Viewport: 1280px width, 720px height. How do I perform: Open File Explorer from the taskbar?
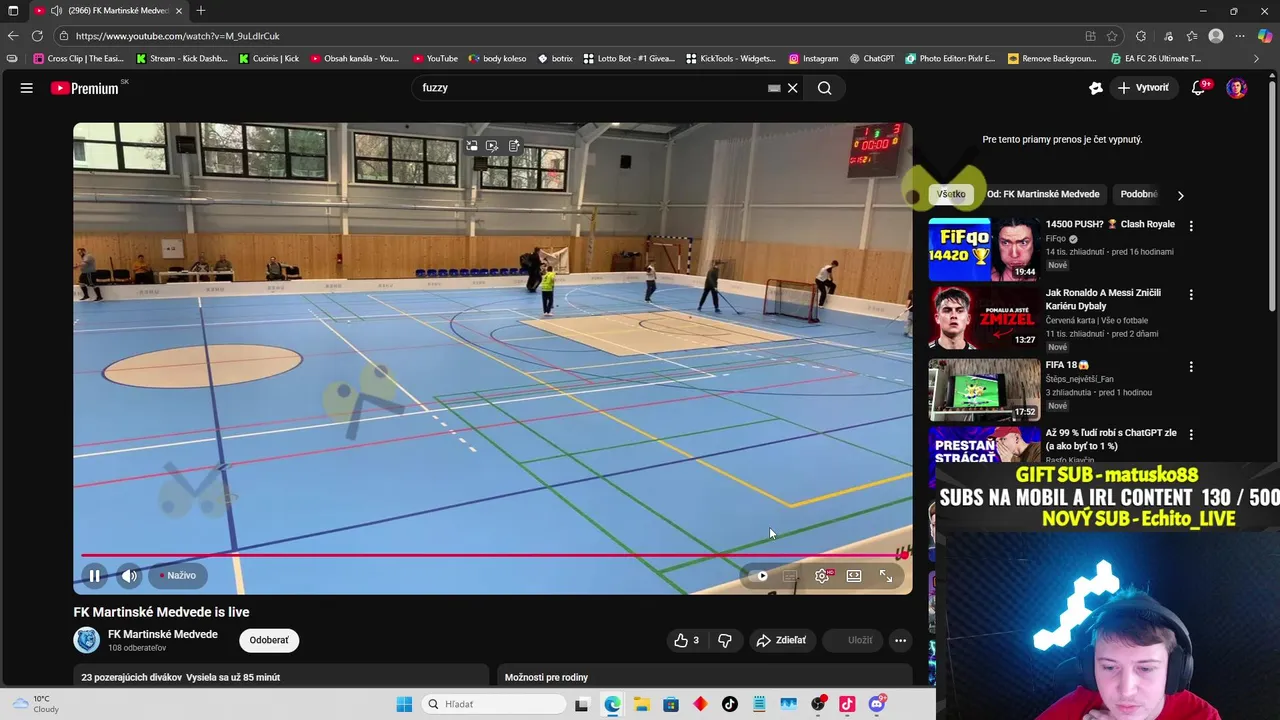(x=641, y=704)
